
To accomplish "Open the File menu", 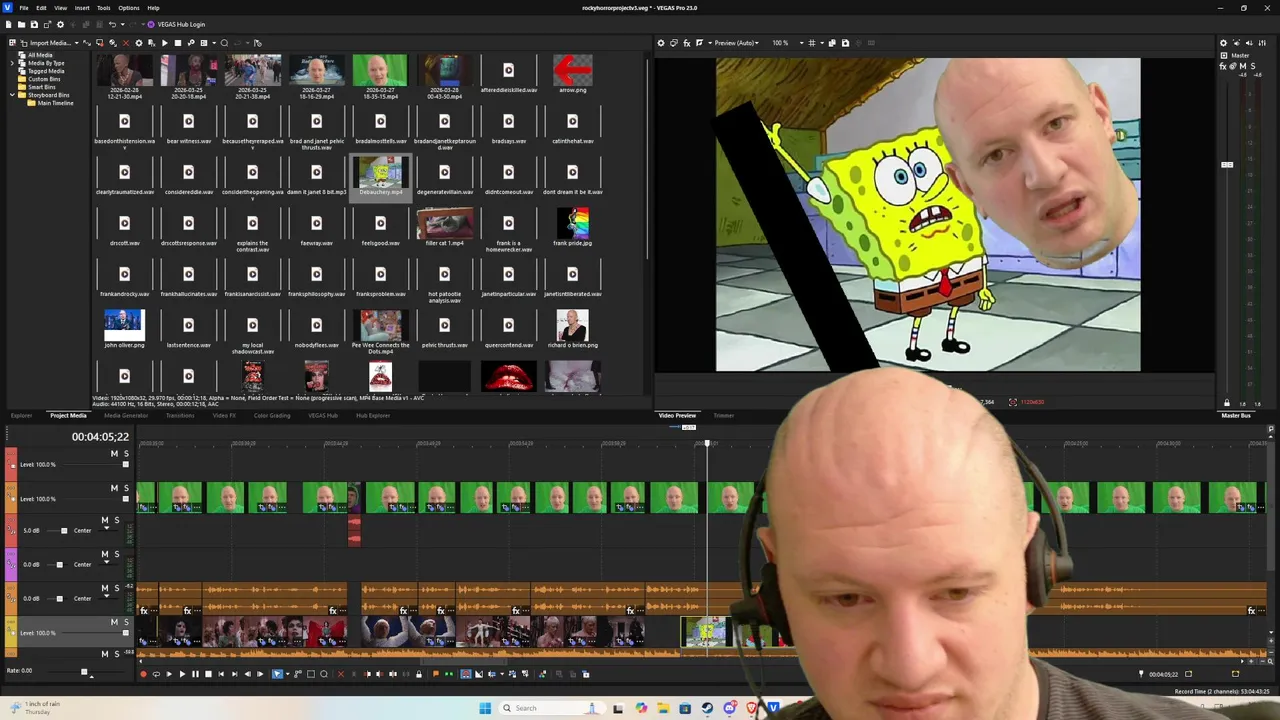I will (24, 8).
